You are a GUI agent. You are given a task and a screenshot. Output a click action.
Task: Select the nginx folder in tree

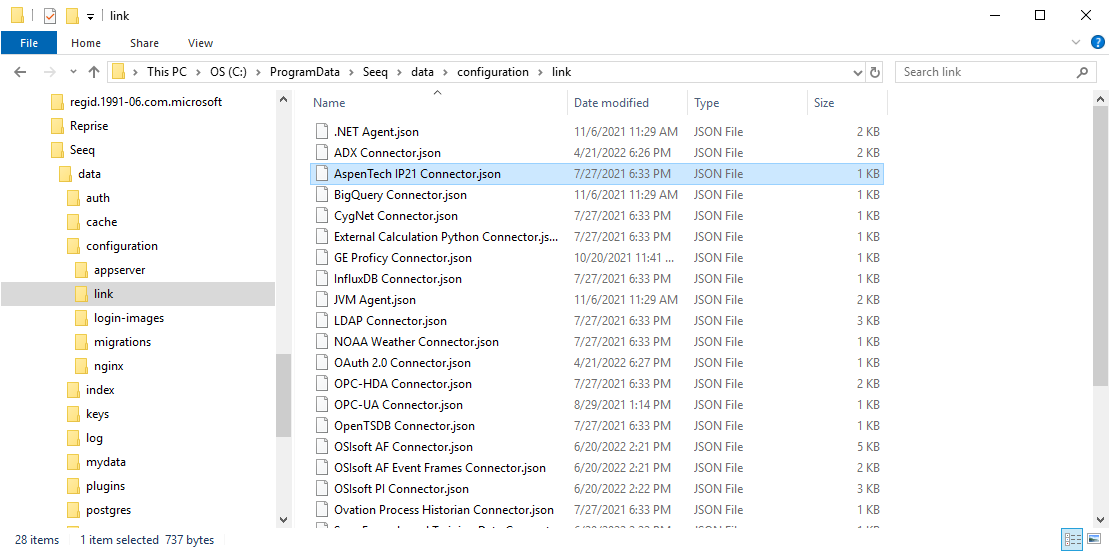tap(109, 366)
